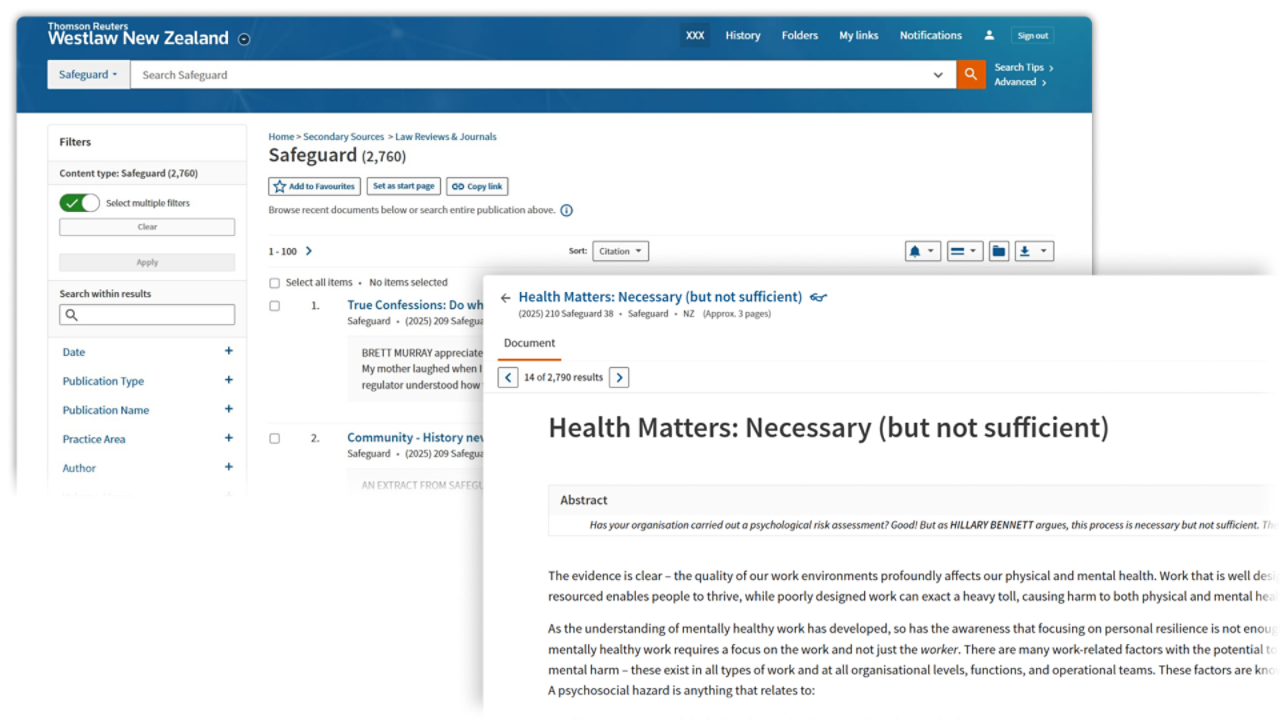The height and width of the screenshot is (720, 1280).
Task: Toggle Select multiple filters switch
Action: [80, 203]
